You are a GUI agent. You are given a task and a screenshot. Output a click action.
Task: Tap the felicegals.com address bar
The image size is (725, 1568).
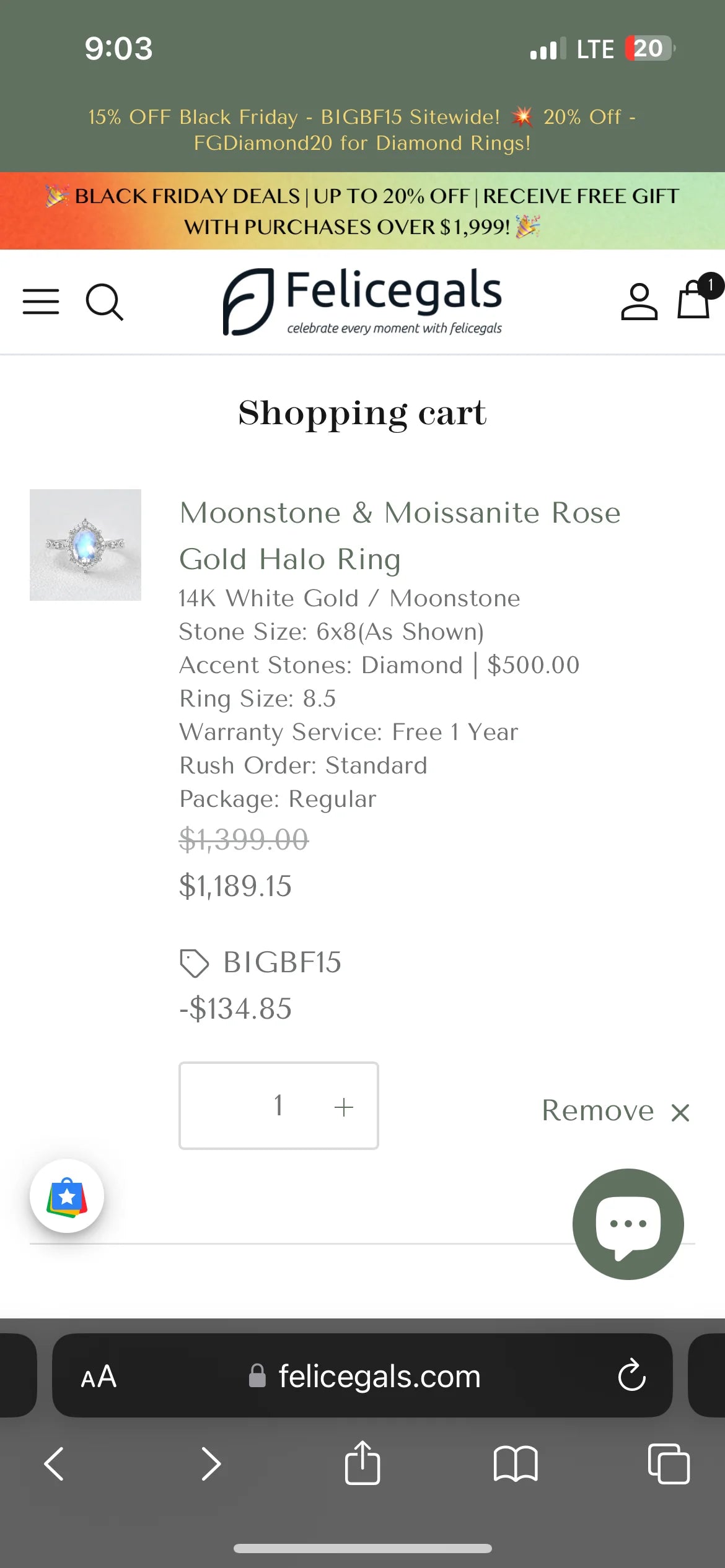point(378,1376)
